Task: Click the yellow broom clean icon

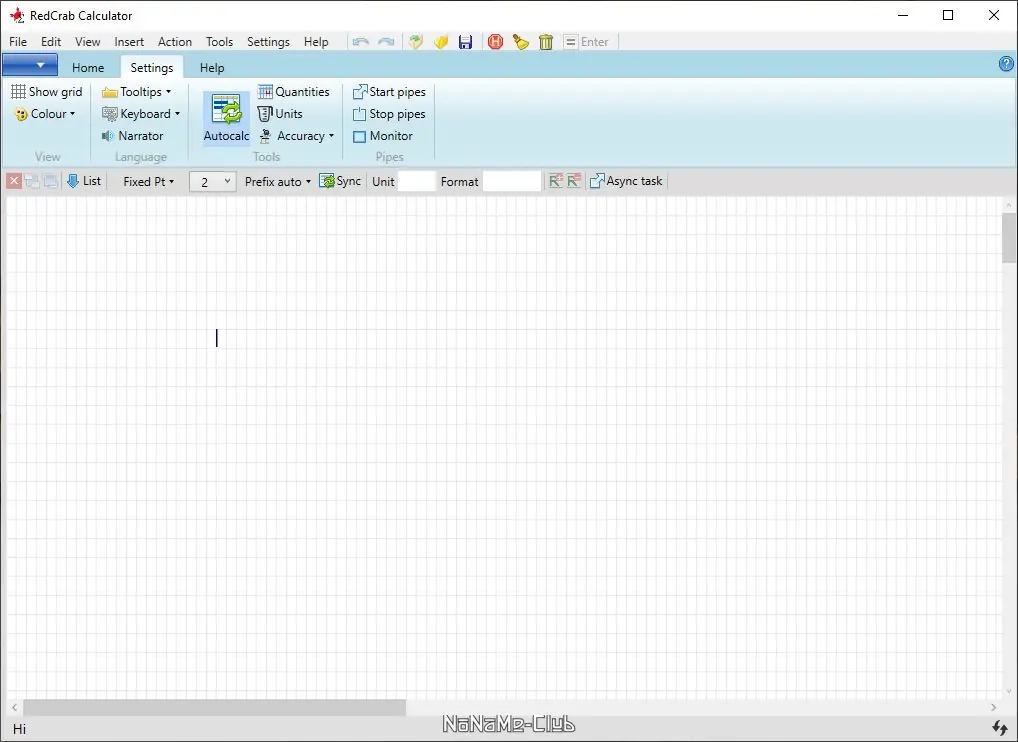Action: (x=521, y=42)
